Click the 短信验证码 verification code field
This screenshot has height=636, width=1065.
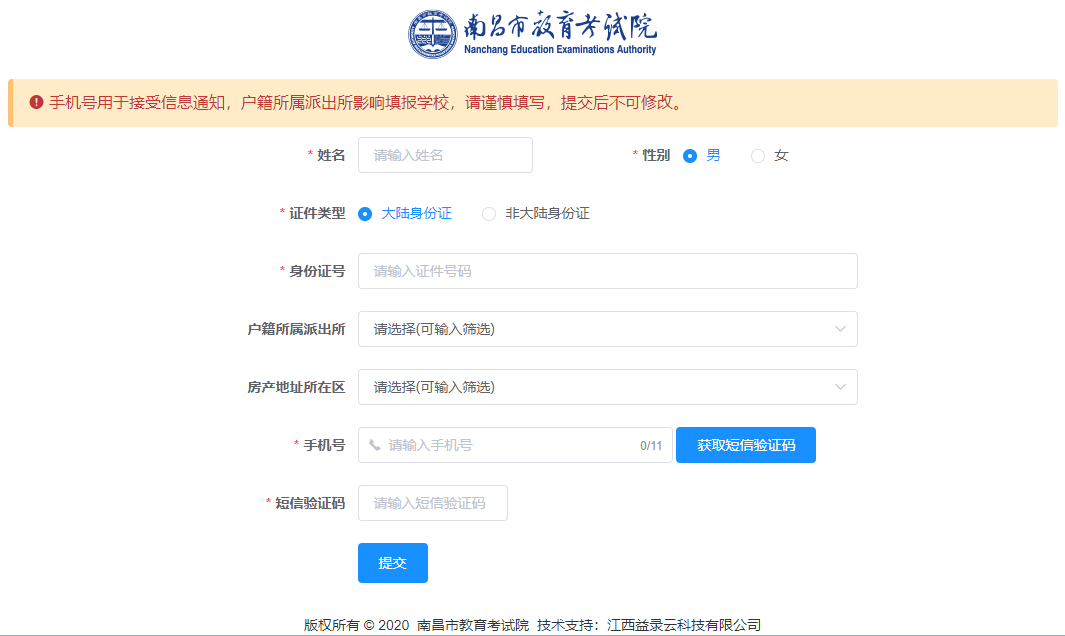[x=432, y=503]
